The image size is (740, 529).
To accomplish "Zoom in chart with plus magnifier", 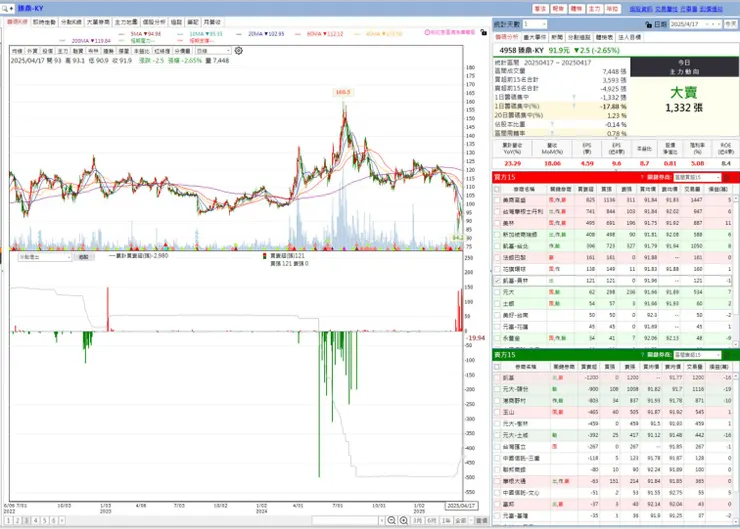I will tap(404, 521).
